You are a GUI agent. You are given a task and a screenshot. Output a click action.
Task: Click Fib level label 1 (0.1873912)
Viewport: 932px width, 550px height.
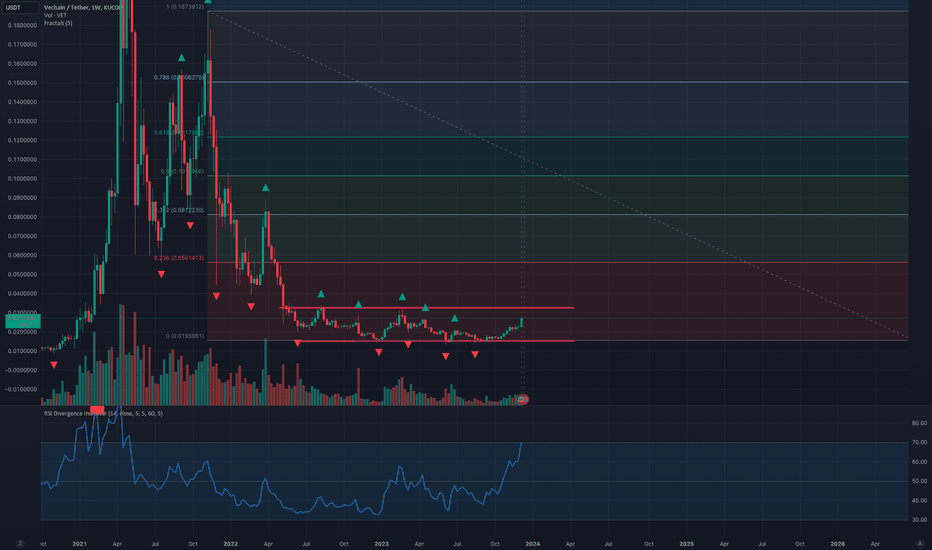(185, 7)
